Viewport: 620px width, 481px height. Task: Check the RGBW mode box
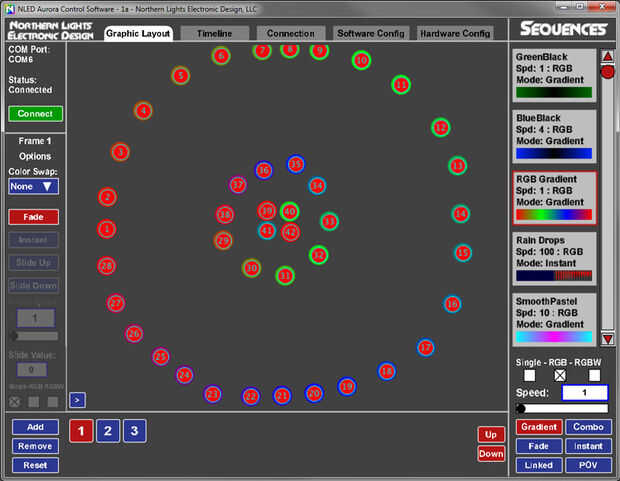[594, 375]
